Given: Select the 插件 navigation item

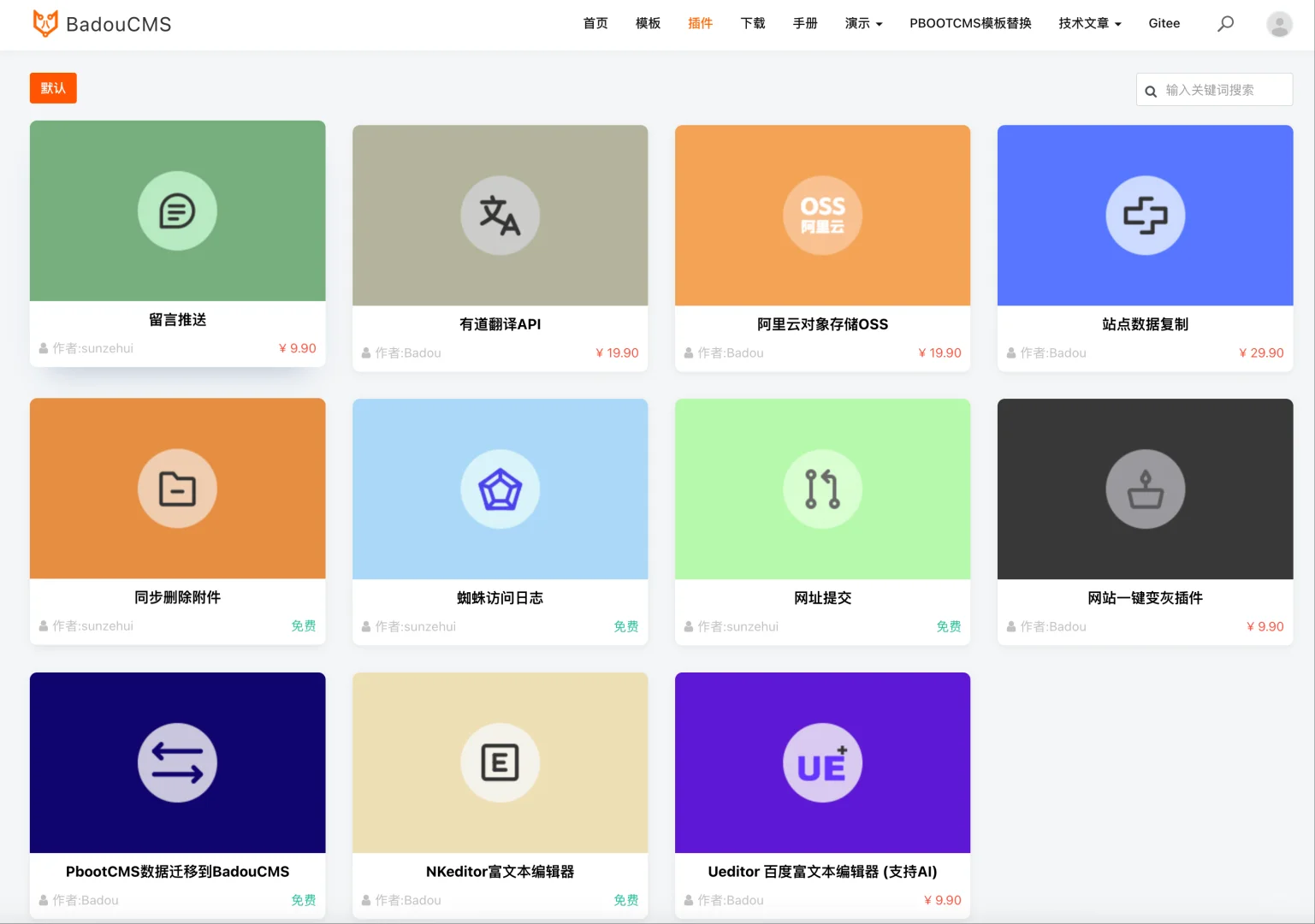Looking at the screenshot, I should coord(701,23).
